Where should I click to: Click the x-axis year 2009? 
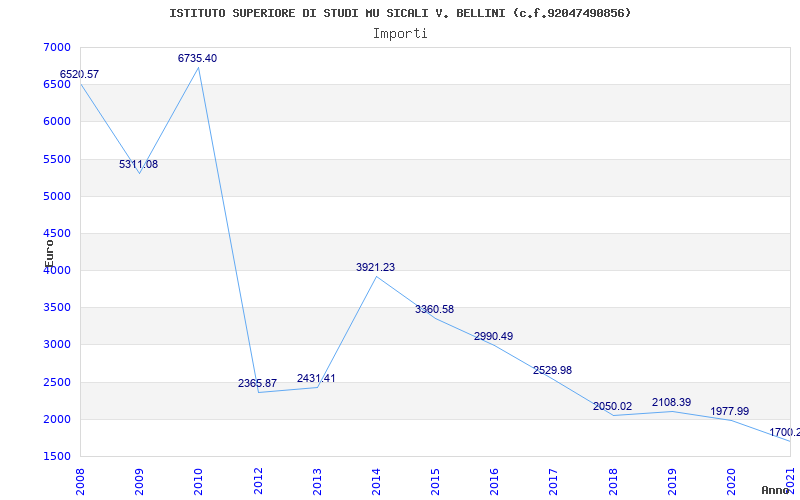tap(139, 482)
